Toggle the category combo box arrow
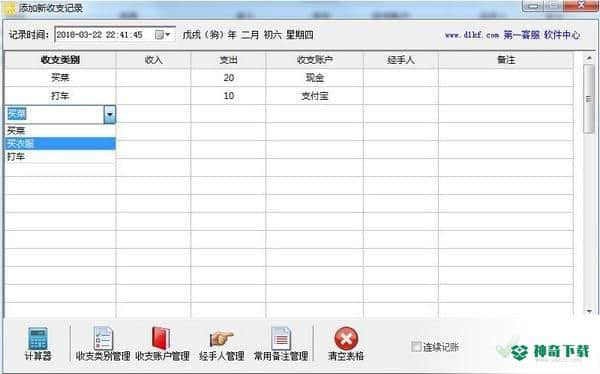 click(x=109, y=114)
